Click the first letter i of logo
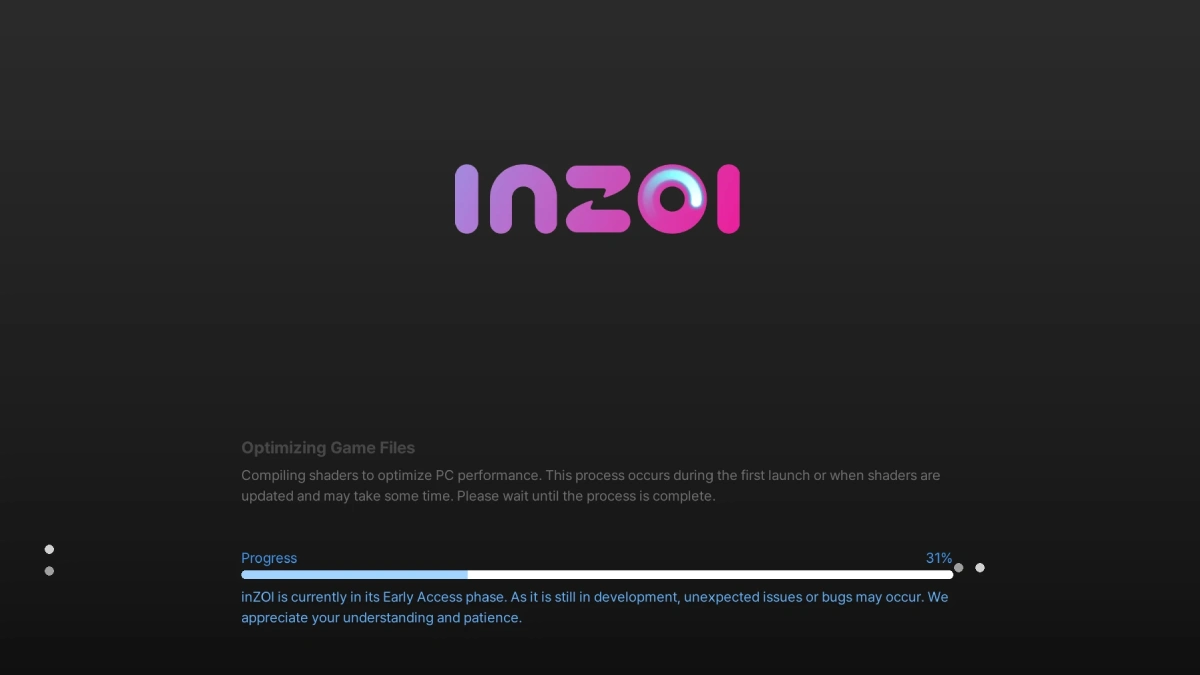This screenshot has width=1200, height=675. 466,199
